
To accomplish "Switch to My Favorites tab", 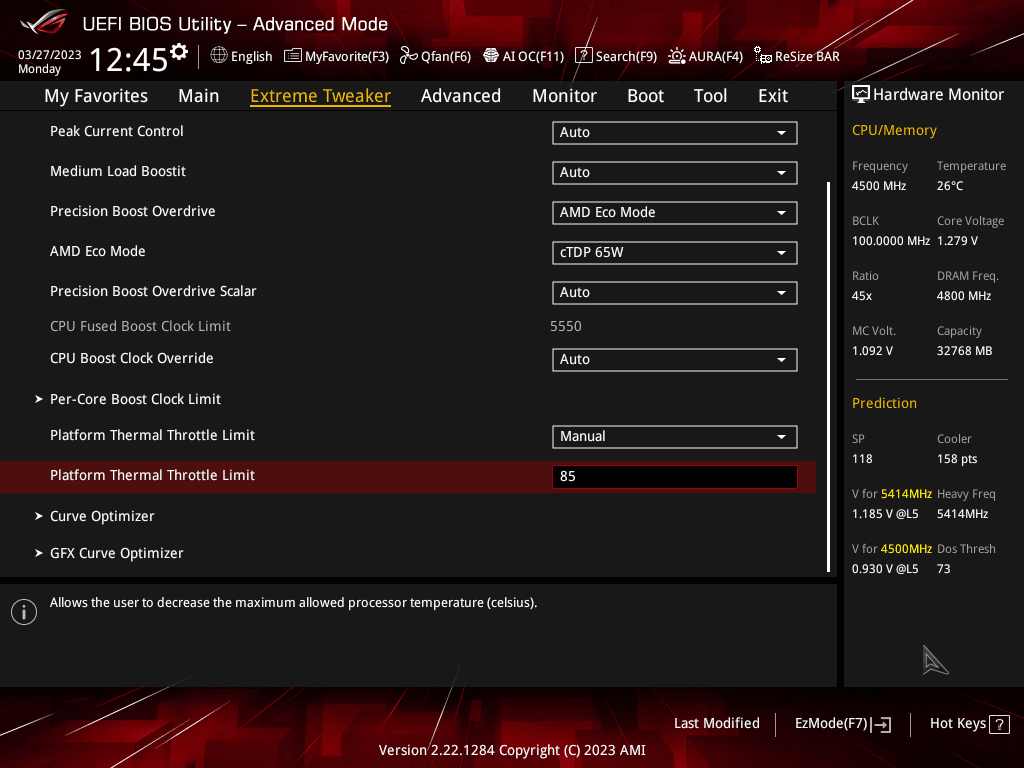I will coord(96,96).
